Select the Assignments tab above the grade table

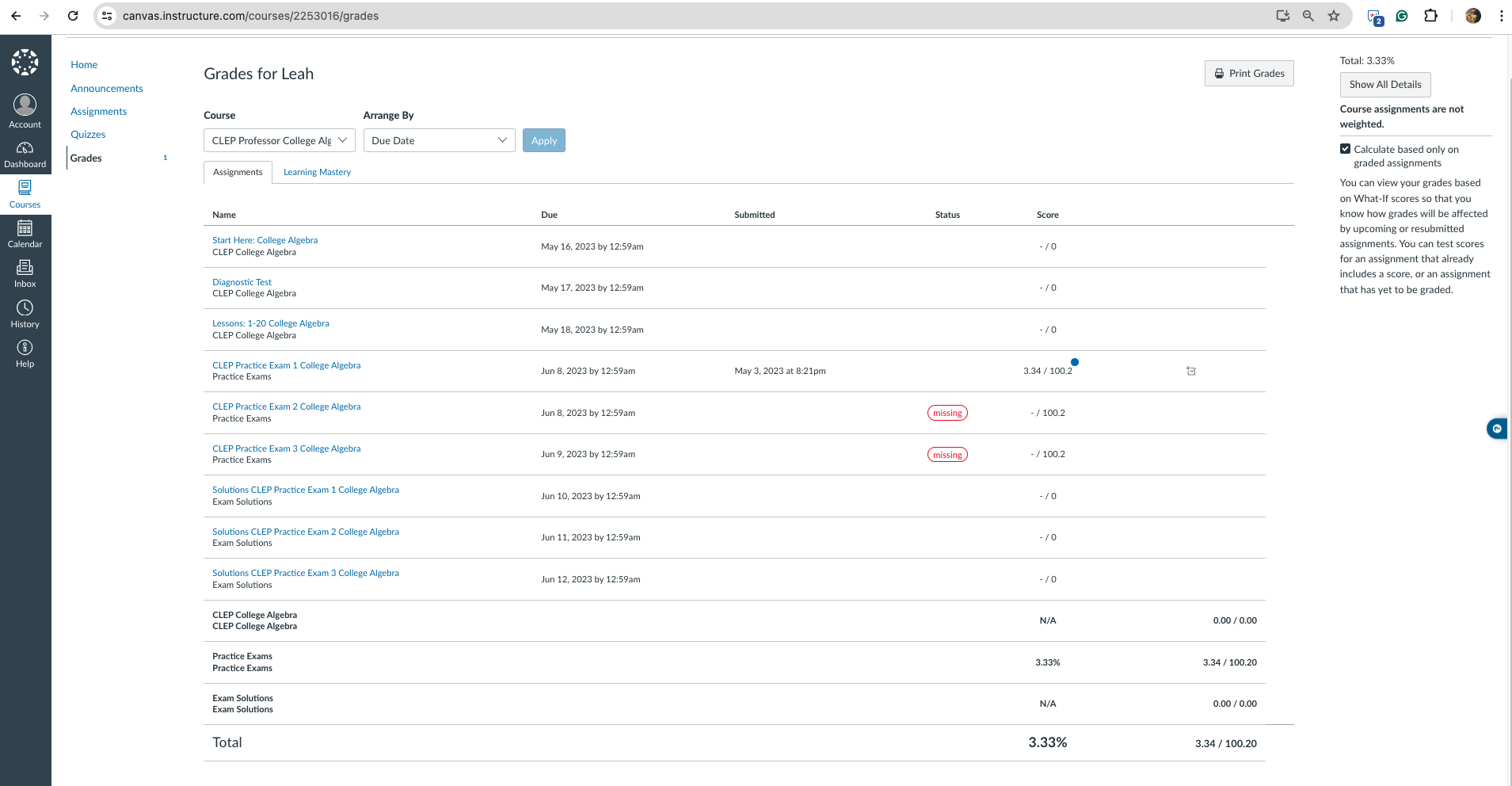[x=237, y=172]
